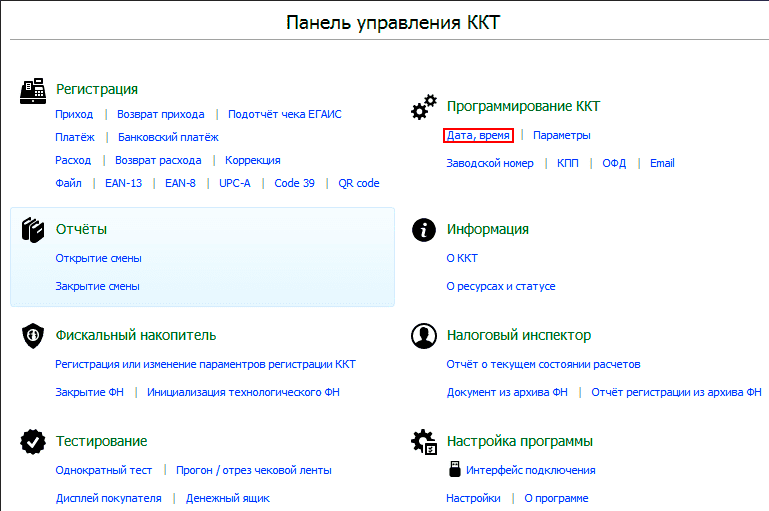Screen dimensions: 769x511
Task: Click the cash register Регистрация icon
Action: [33, 91]
